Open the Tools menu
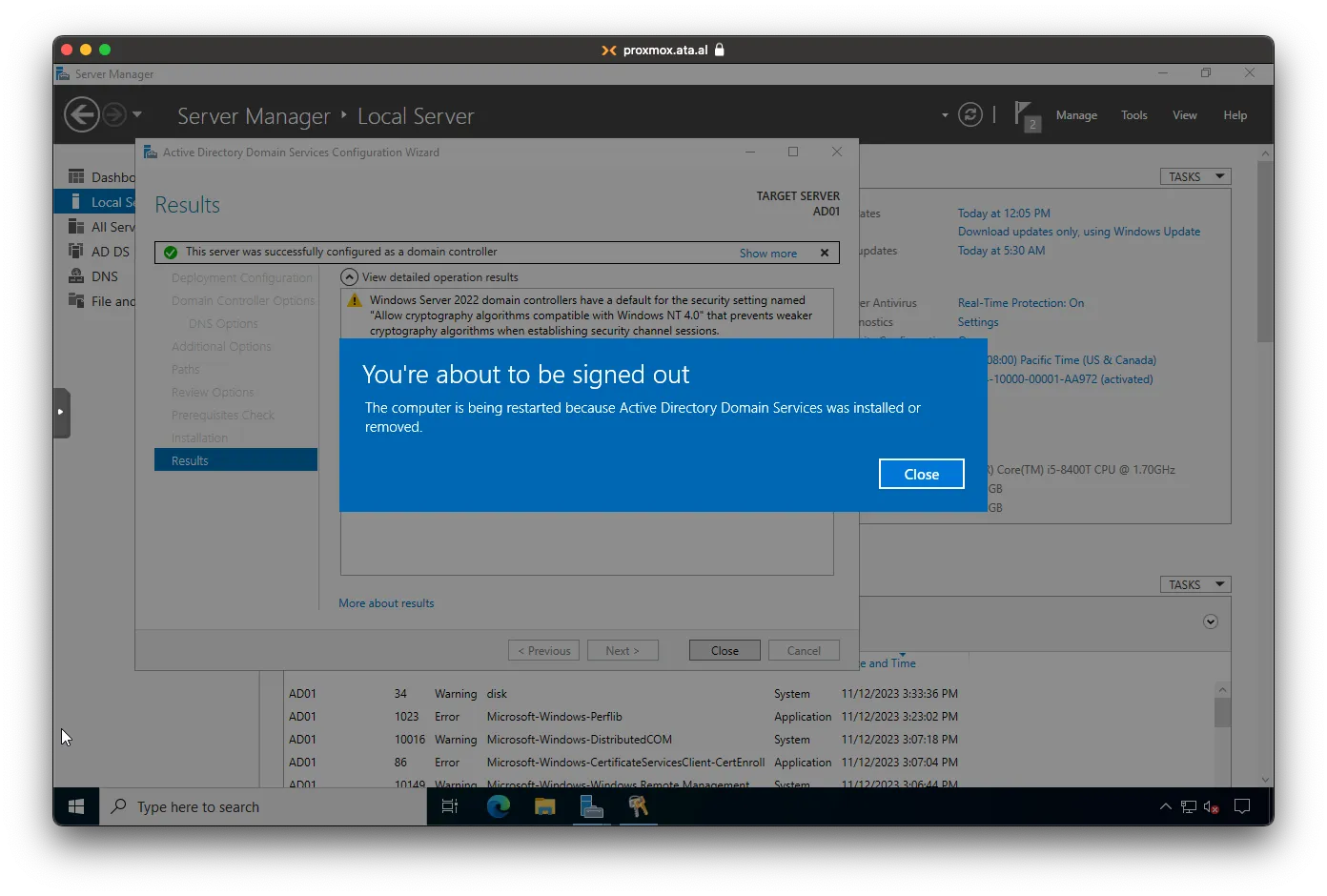1327x896 pixels. (x=1134, y=115)
